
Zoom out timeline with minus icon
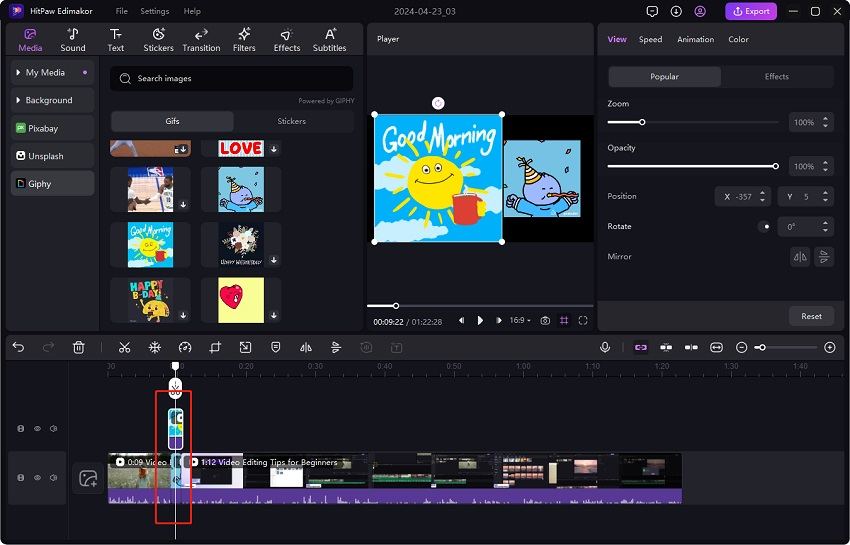[x=742, y=348]
